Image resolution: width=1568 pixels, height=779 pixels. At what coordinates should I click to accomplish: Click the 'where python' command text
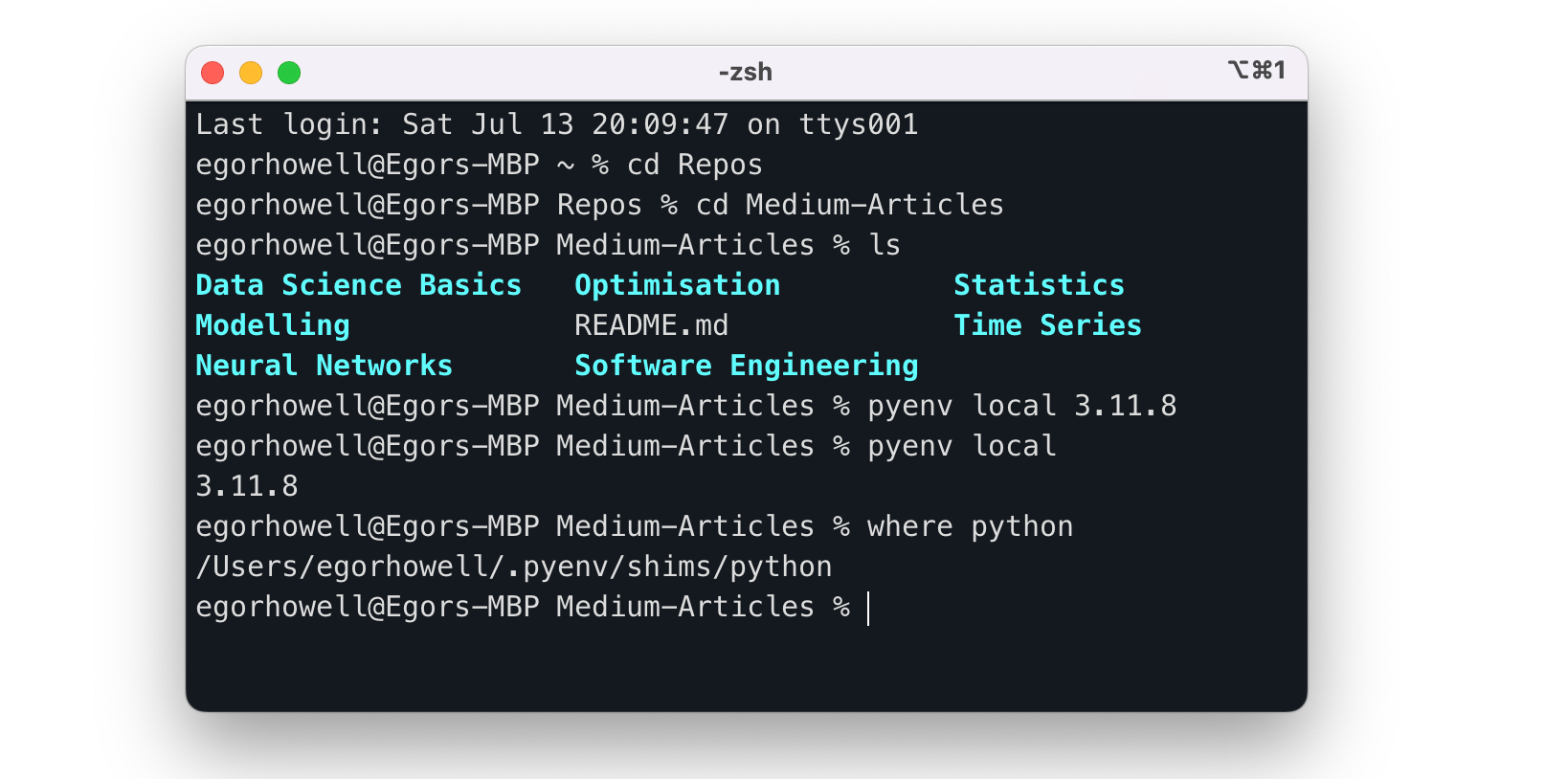pyautogui.click(x=971, y=526)
